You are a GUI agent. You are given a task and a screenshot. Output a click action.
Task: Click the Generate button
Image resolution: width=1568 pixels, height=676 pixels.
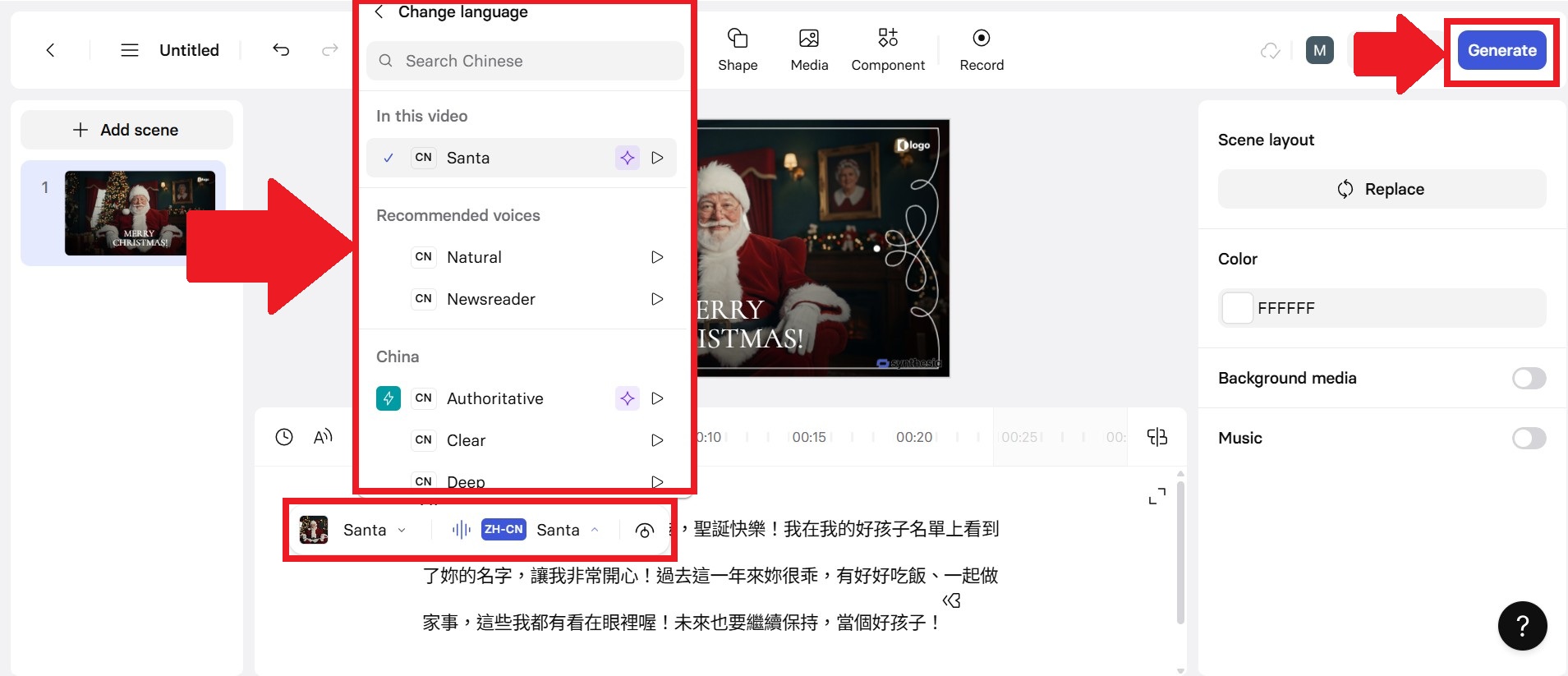1502,50
